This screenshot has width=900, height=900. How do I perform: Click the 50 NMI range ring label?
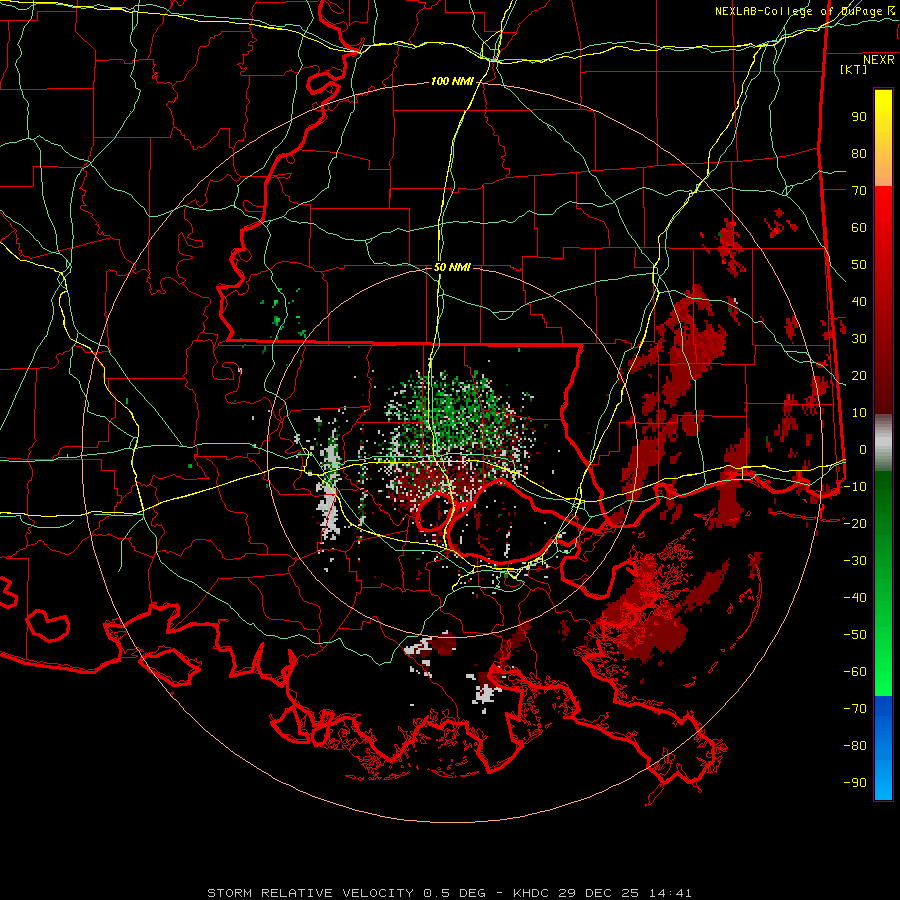[452, 267]
